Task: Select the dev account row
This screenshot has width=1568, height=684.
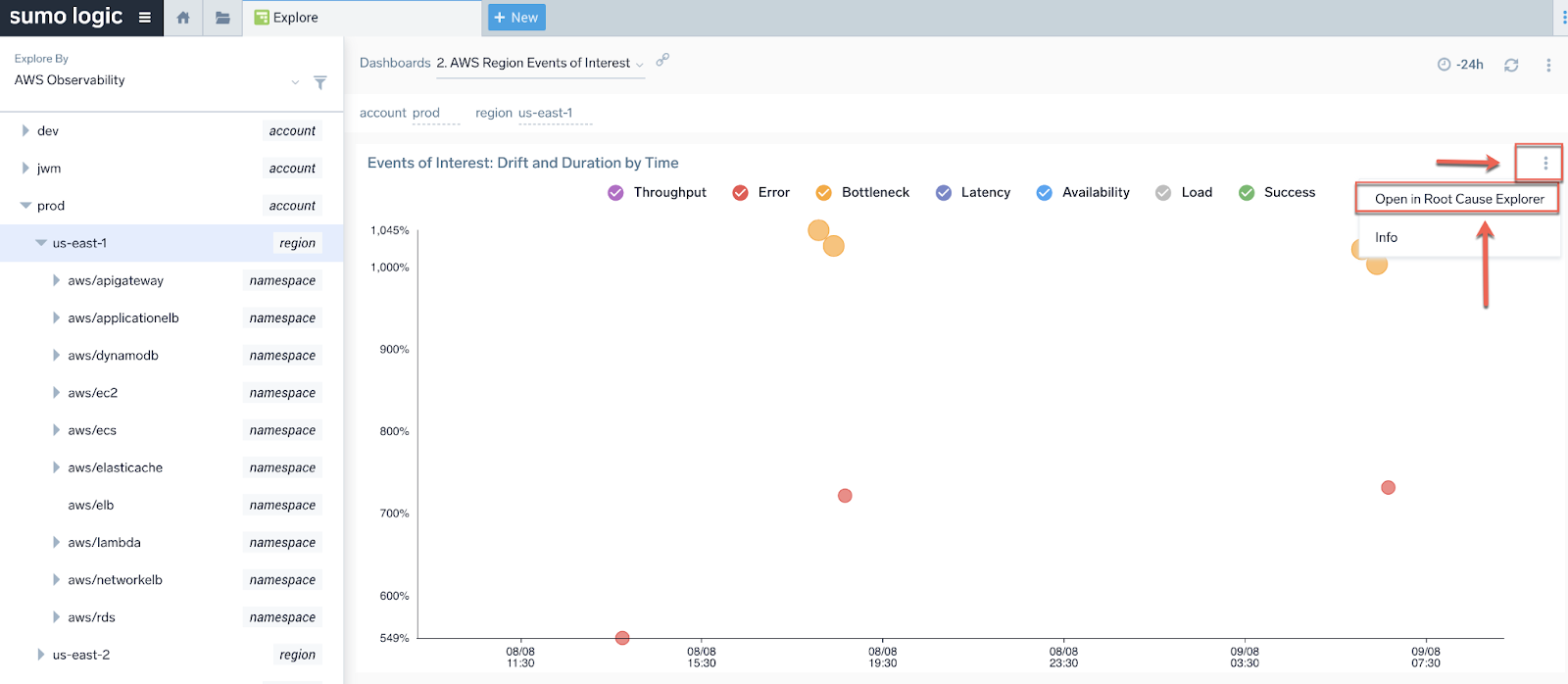Action: 171,130
